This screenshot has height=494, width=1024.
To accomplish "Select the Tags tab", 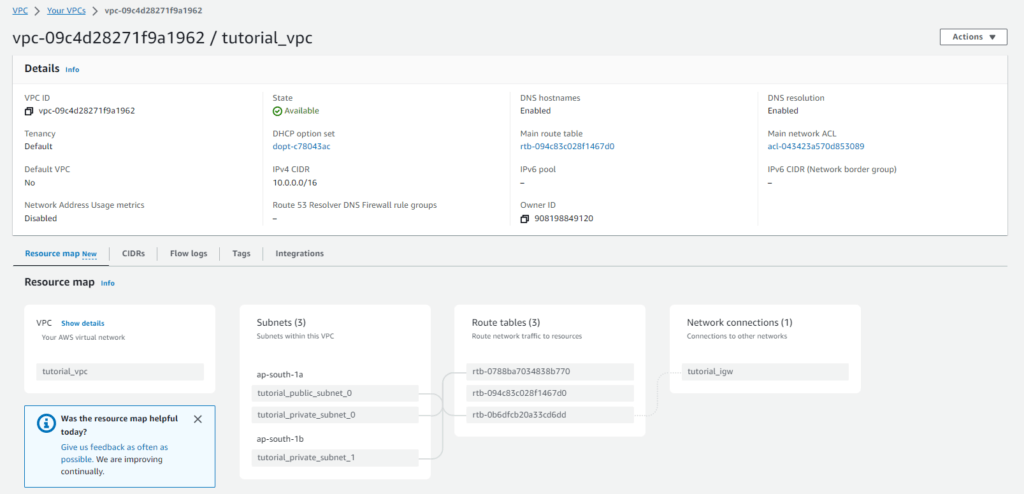I will point(241,254).
